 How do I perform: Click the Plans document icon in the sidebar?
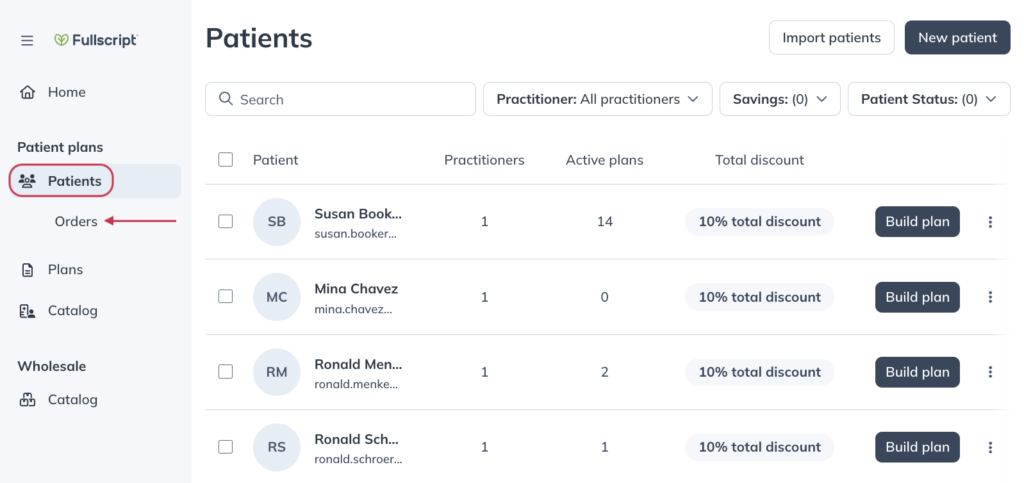pos(27,270)
